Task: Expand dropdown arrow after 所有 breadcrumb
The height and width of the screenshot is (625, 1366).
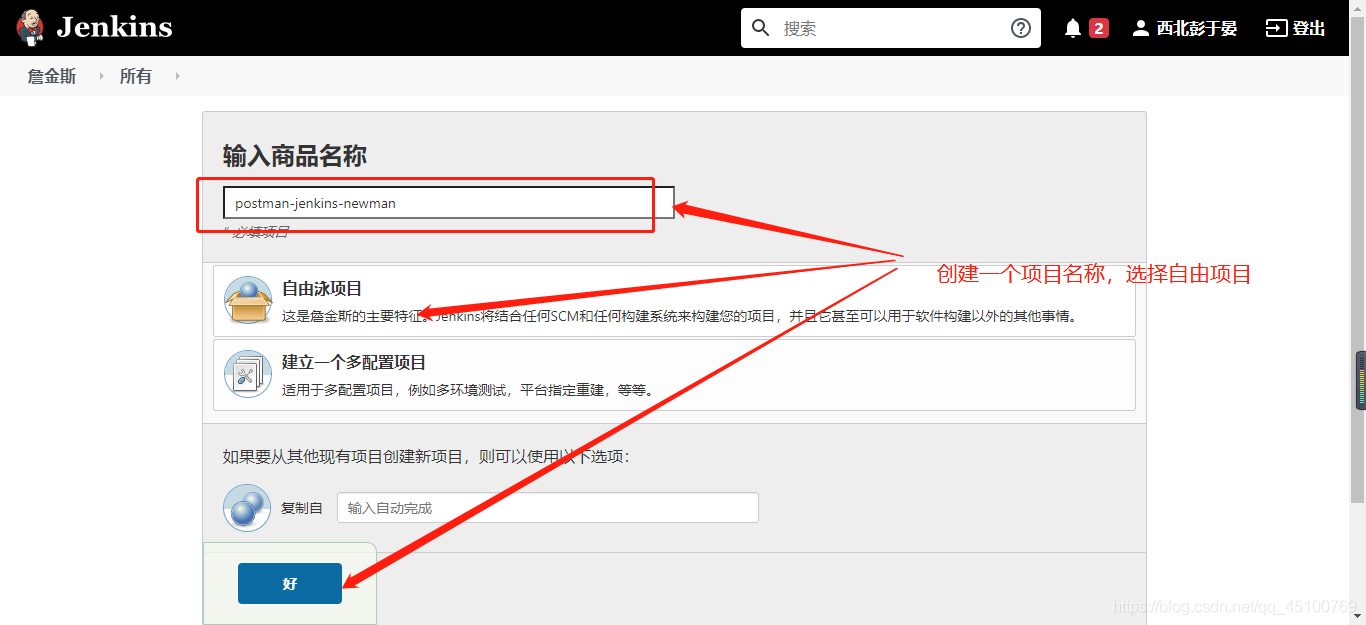Action: pyautogui.click(x=178, y=76)
